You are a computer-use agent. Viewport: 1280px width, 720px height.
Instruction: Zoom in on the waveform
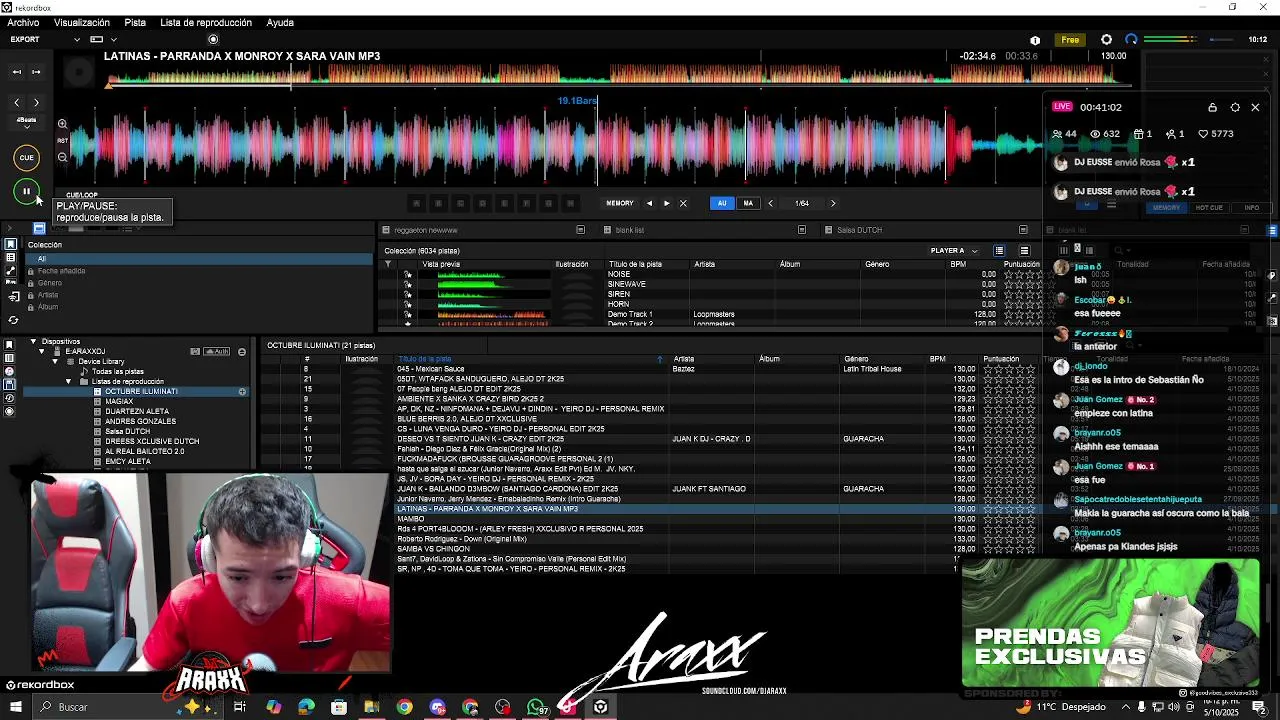click(62, 124)
